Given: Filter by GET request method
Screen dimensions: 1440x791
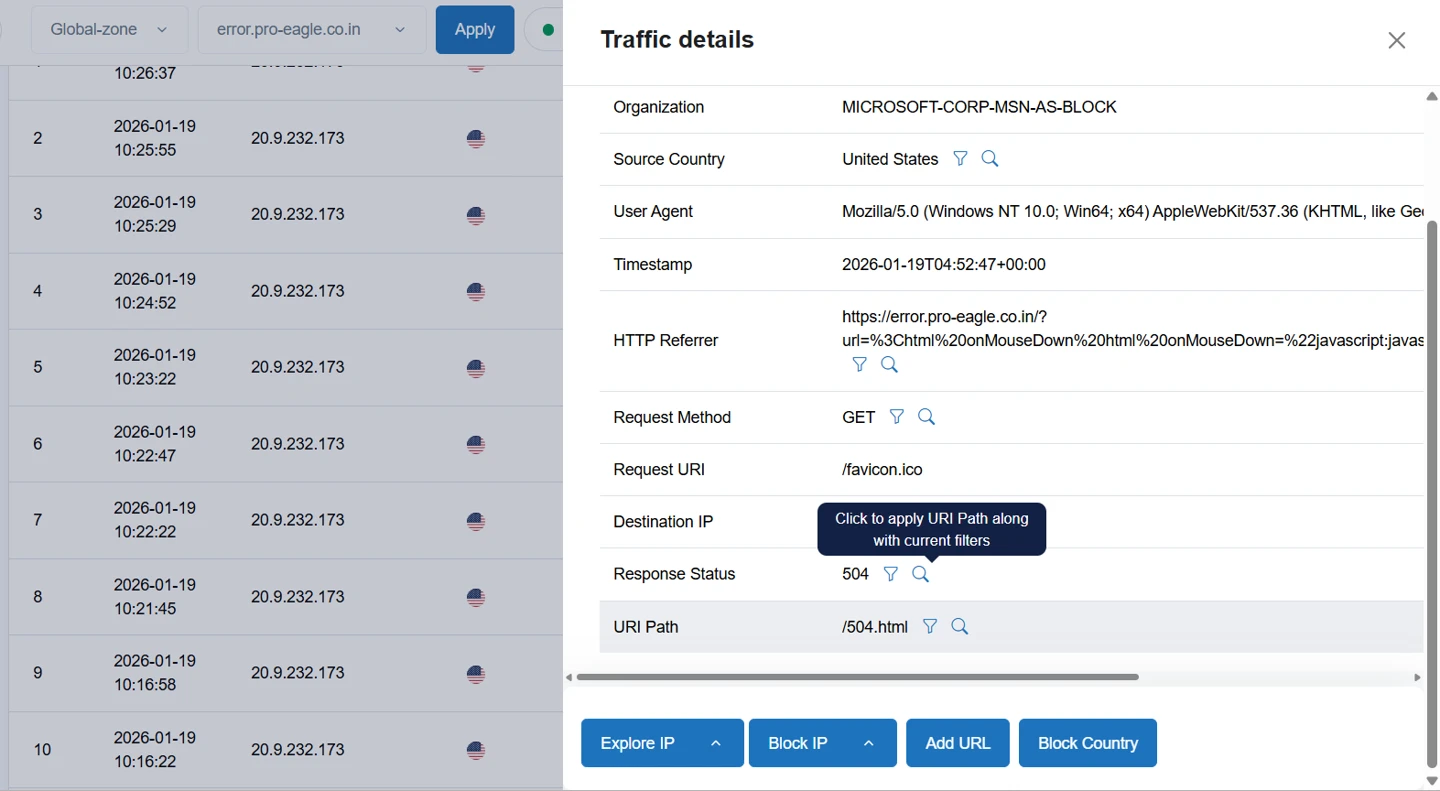Looking at the screenshot, I should [x=897, y=417].
